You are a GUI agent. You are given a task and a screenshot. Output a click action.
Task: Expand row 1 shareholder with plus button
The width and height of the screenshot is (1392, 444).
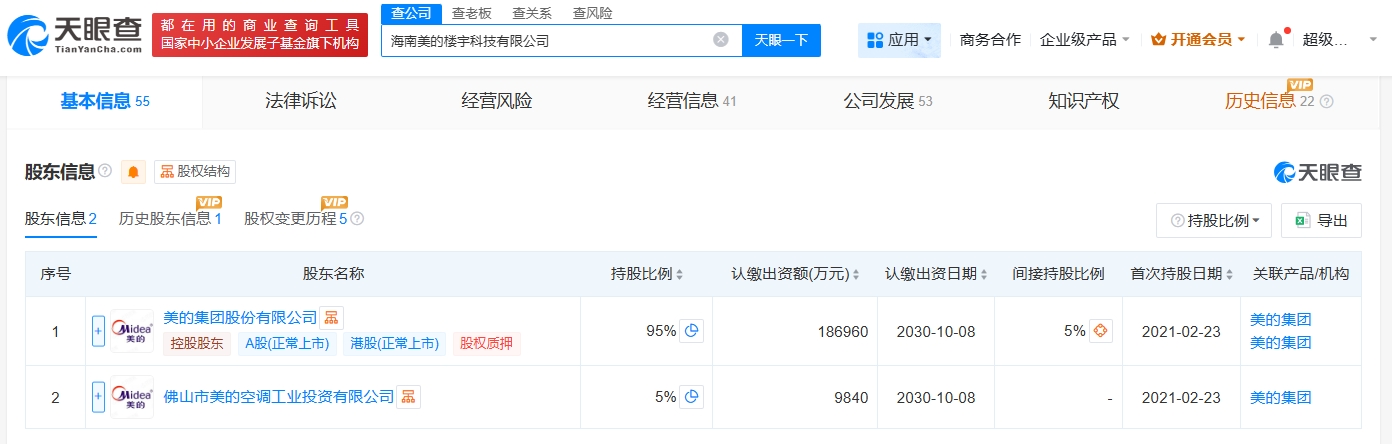coord(98,331)
